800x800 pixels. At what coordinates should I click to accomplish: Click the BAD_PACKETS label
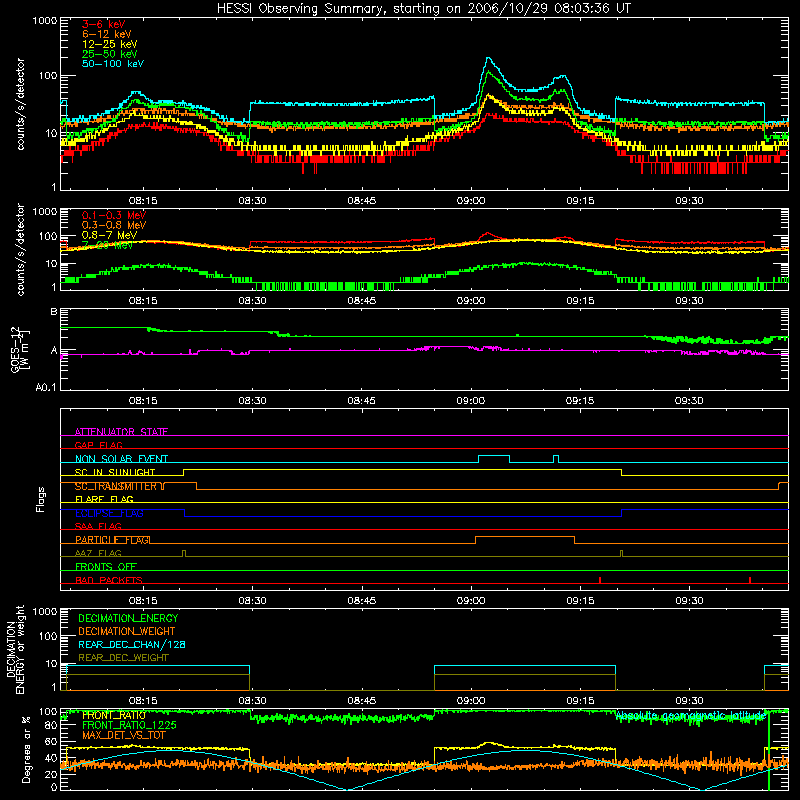[109, 580]
